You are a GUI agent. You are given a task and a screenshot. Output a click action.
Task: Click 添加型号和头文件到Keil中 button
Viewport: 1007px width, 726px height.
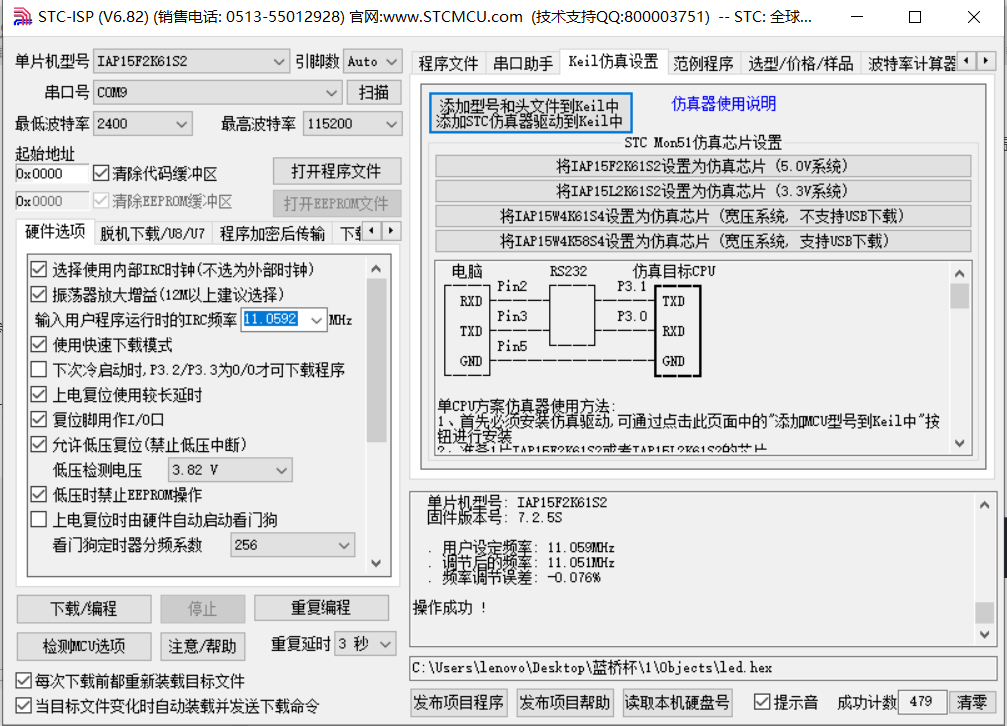[x=530, y=113]
